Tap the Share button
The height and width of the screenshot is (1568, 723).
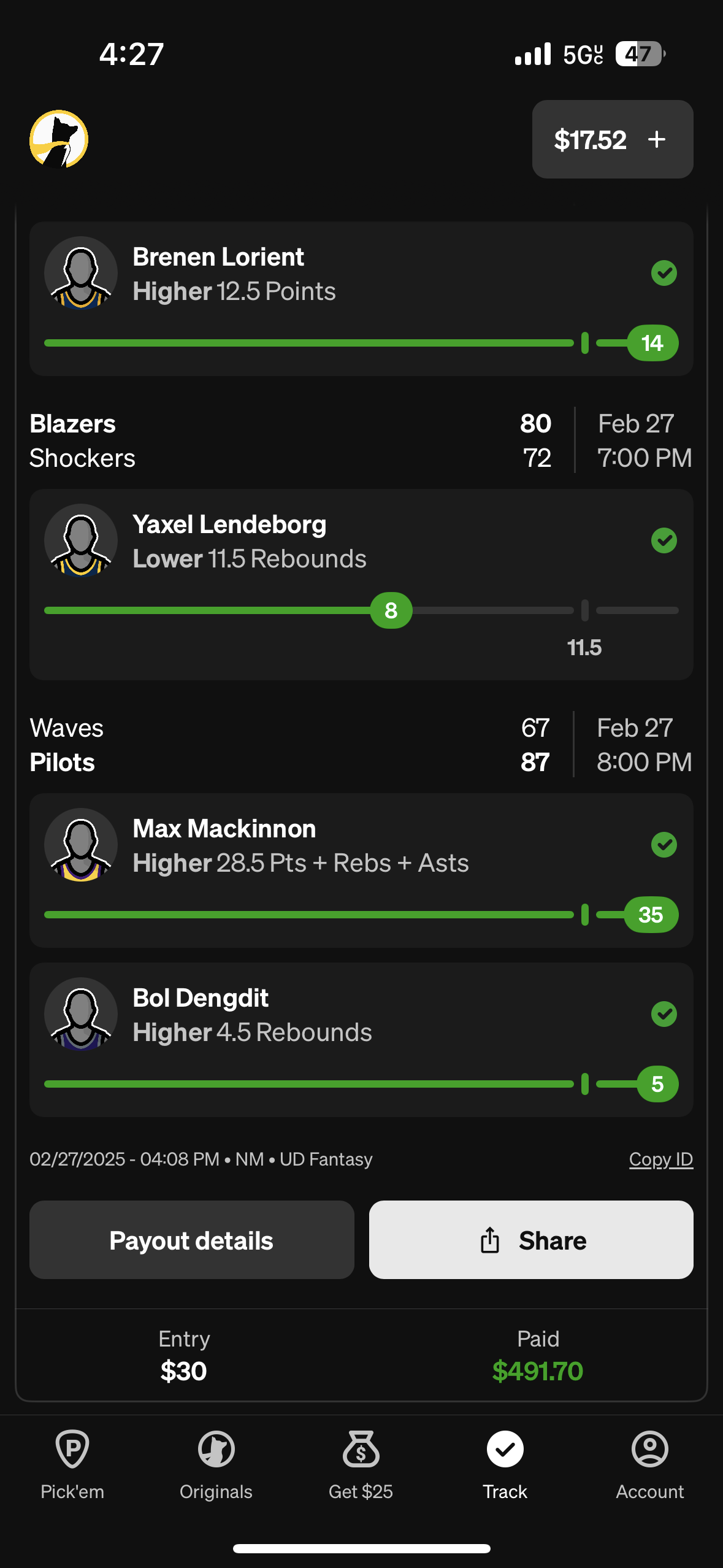pyautogui.click(x=531, y=1240)
